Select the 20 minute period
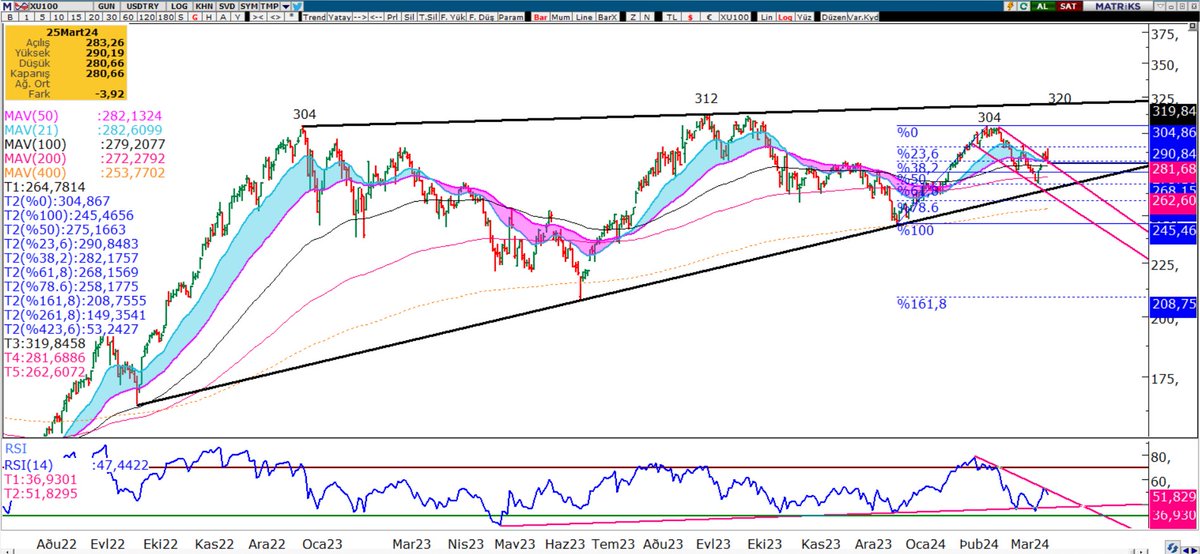The width and height of the screenshot is (1200, 554). point(94,17)
